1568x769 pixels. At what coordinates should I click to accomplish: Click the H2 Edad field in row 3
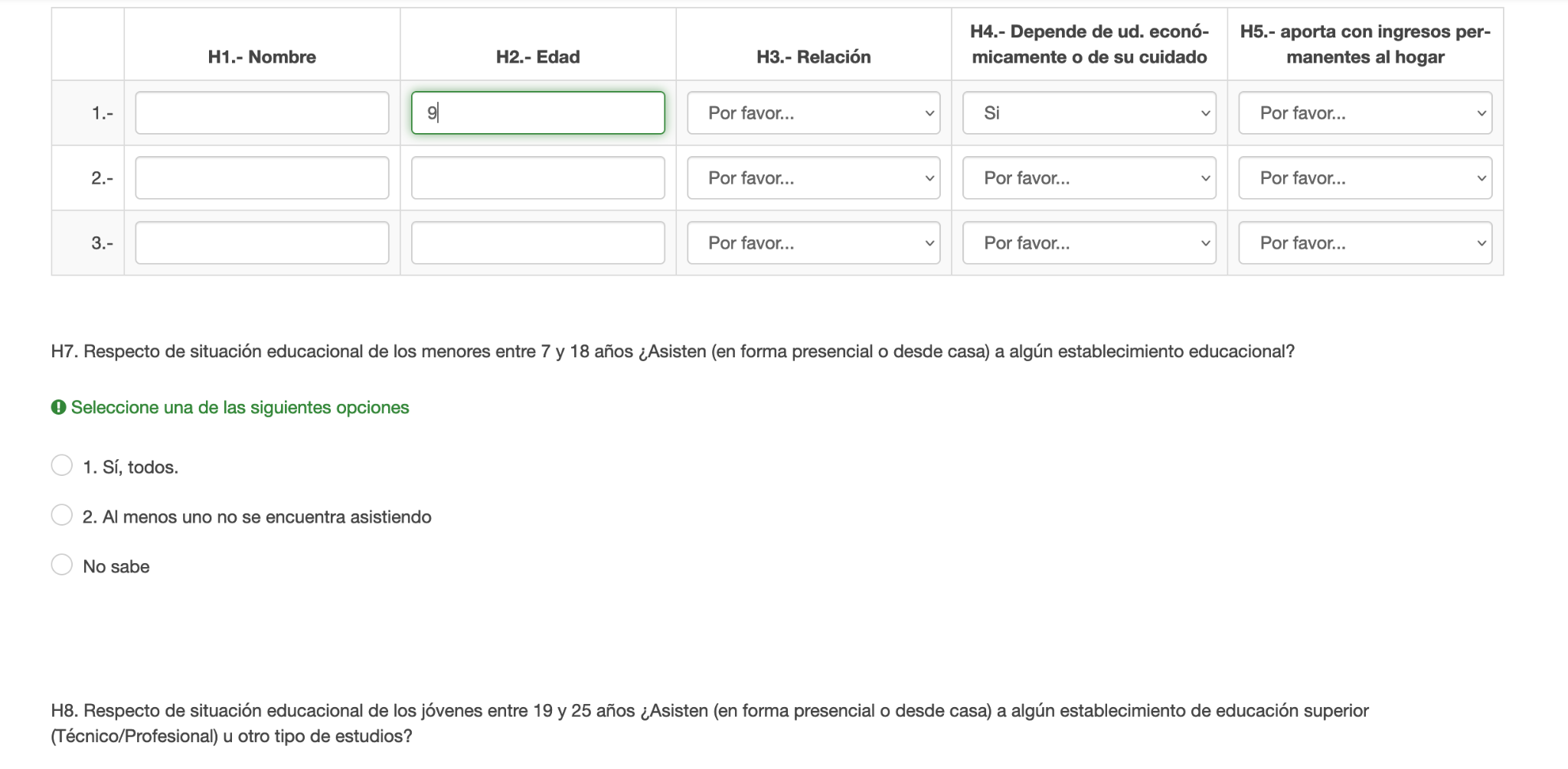537,243
